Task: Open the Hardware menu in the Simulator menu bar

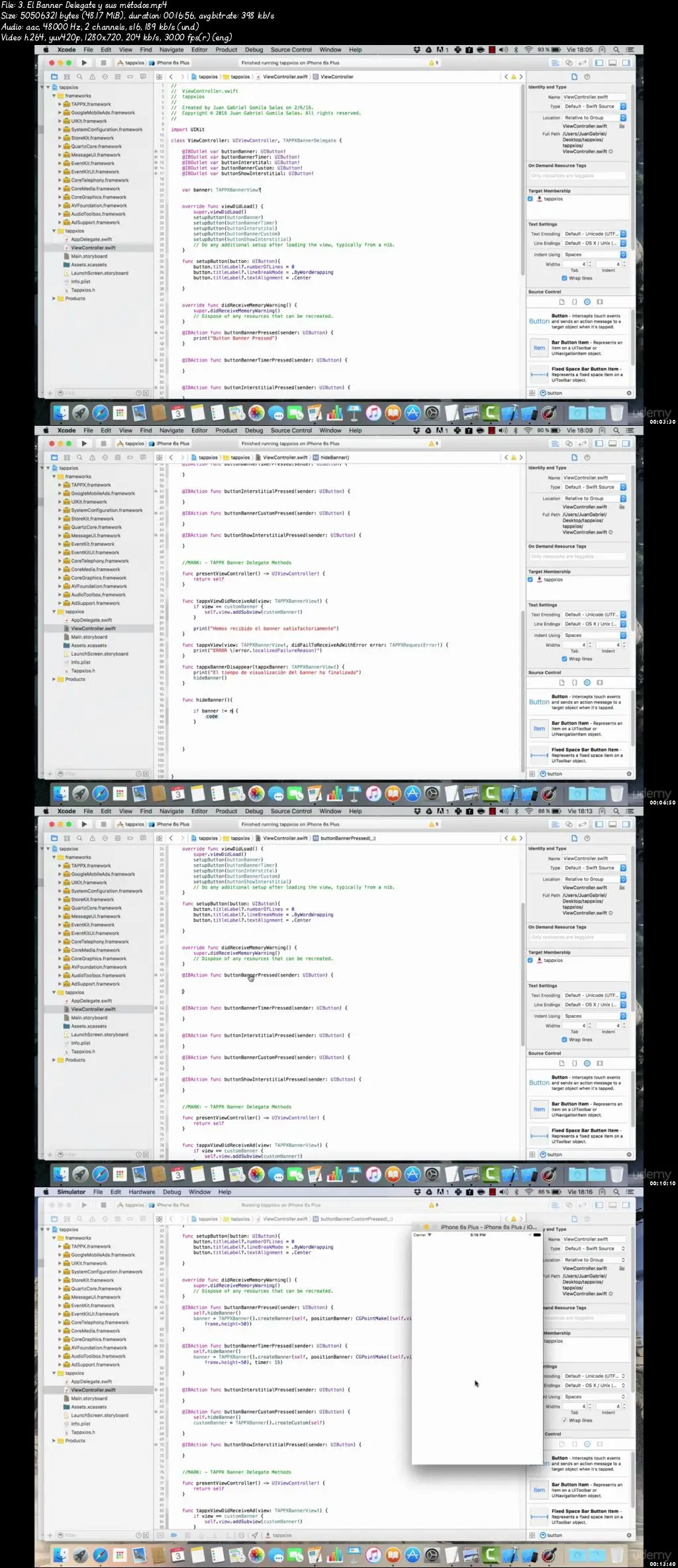Action: 142,1192
